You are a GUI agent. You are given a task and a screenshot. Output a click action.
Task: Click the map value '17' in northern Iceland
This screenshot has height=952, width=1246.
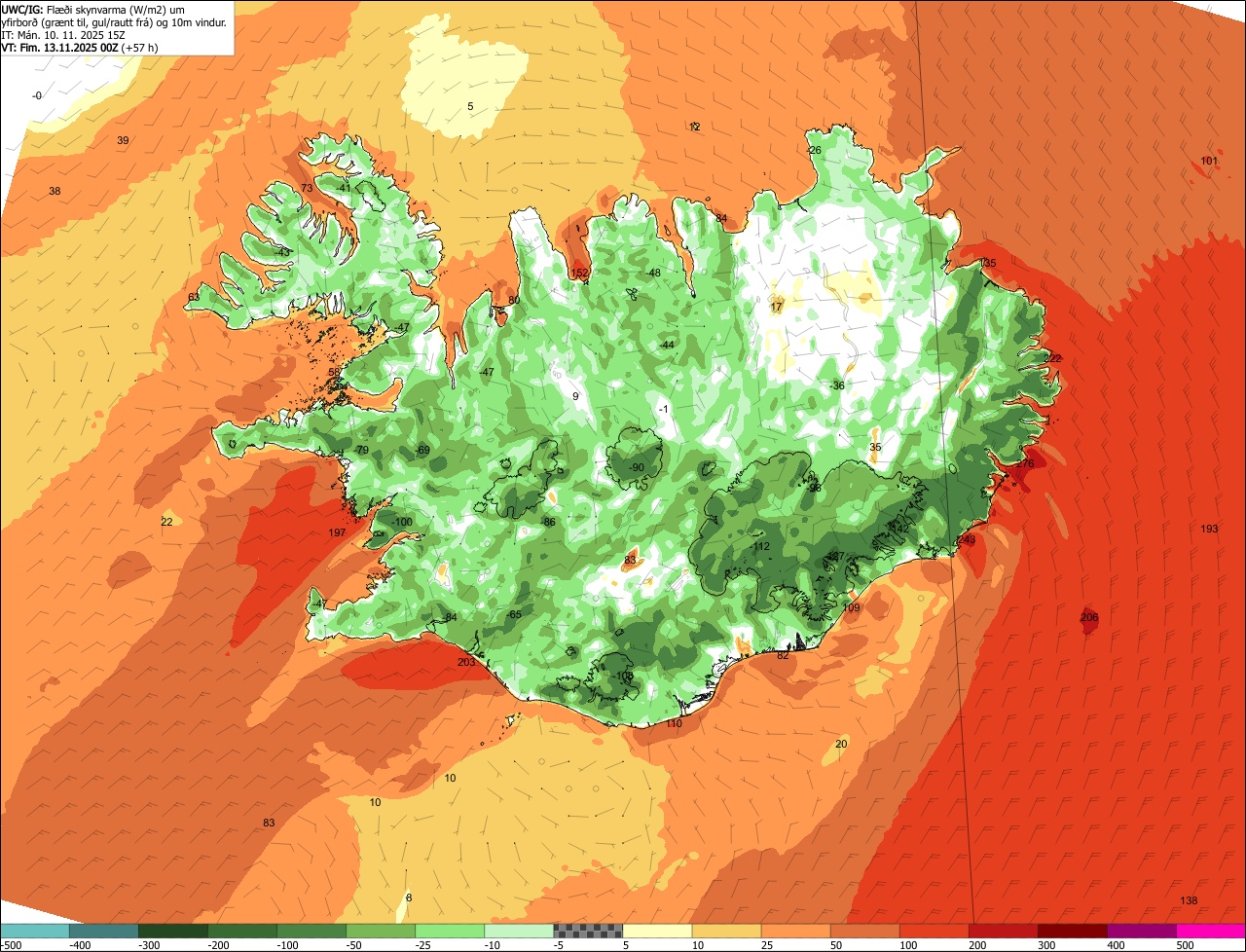pyautogui.click(x=776, y=307)
